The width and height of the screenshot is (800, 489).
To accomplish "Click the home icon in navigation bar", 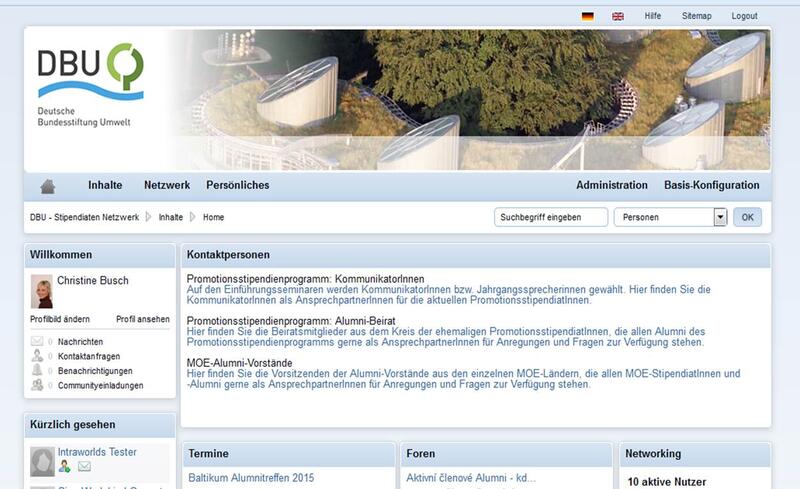I will 47,186.
